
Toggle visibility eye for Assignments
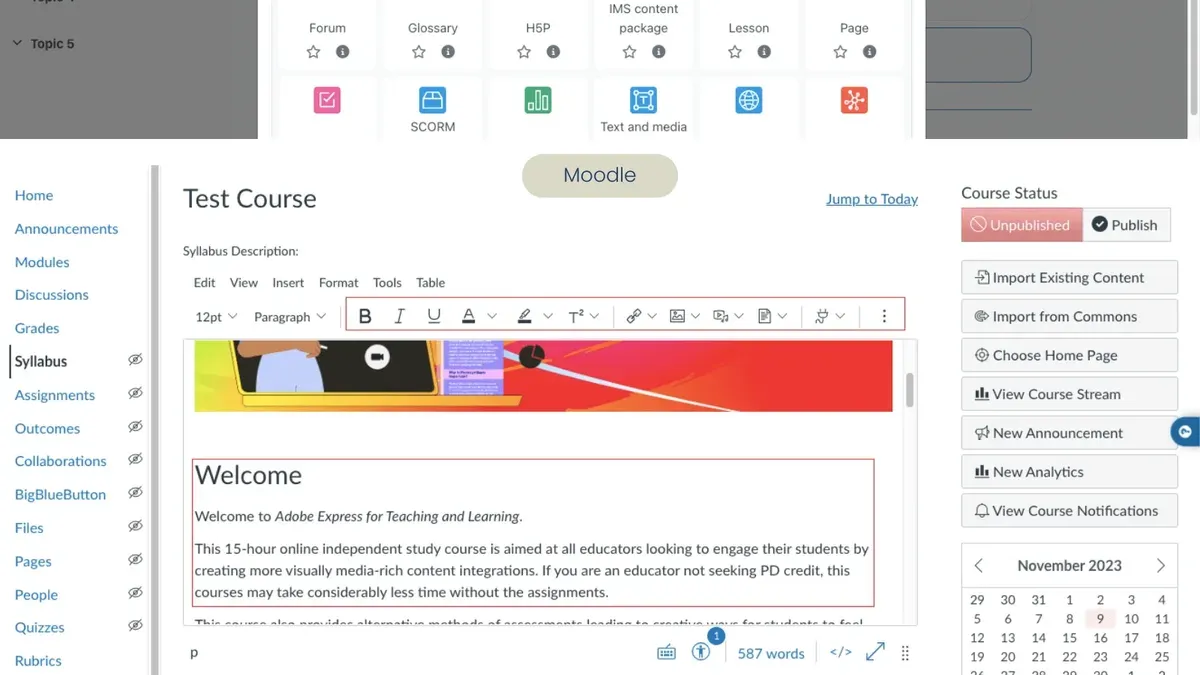[135, 394]
